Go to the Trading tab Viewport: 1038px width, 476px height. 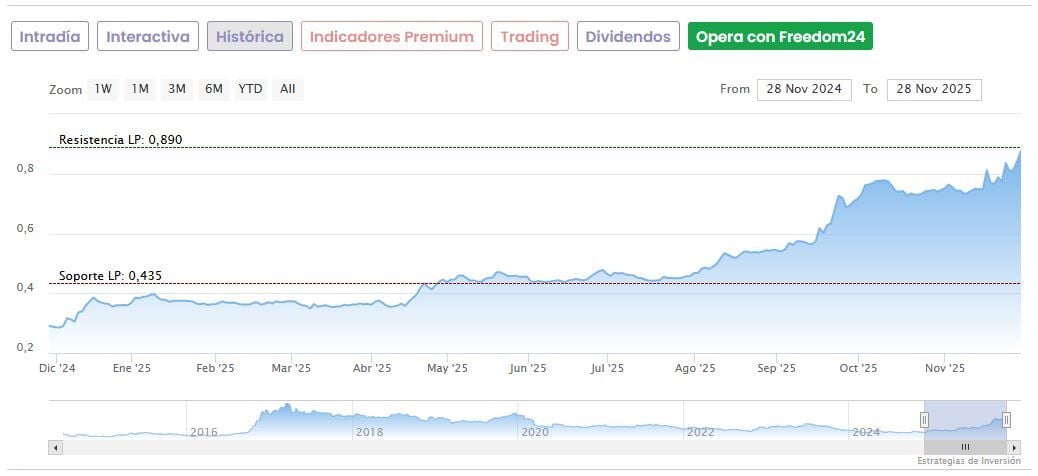click(530, 37)
